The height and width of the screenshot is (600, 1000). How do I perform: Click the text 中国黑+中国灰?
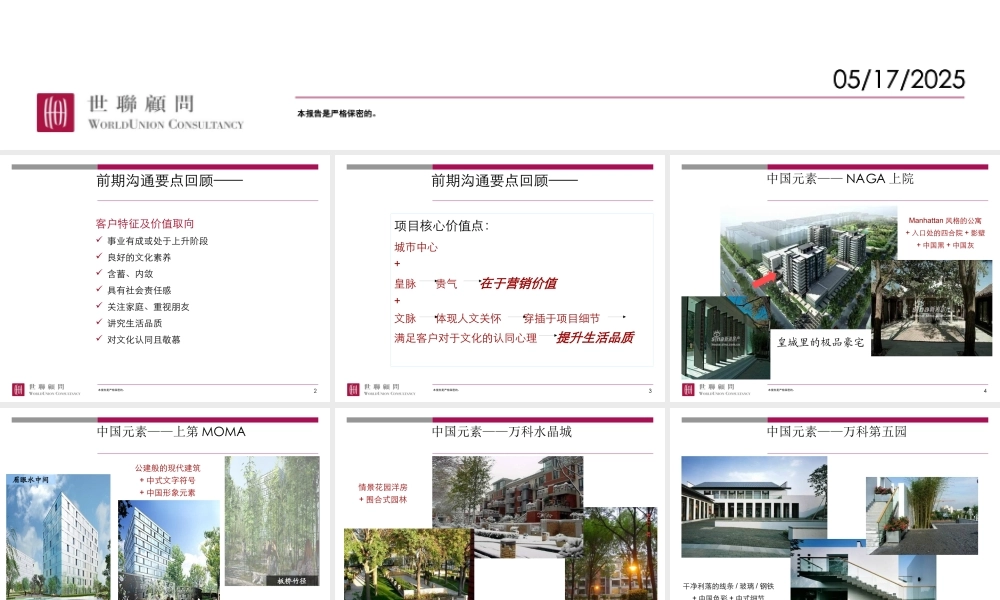pyautogui.click(x=945, y=245)
